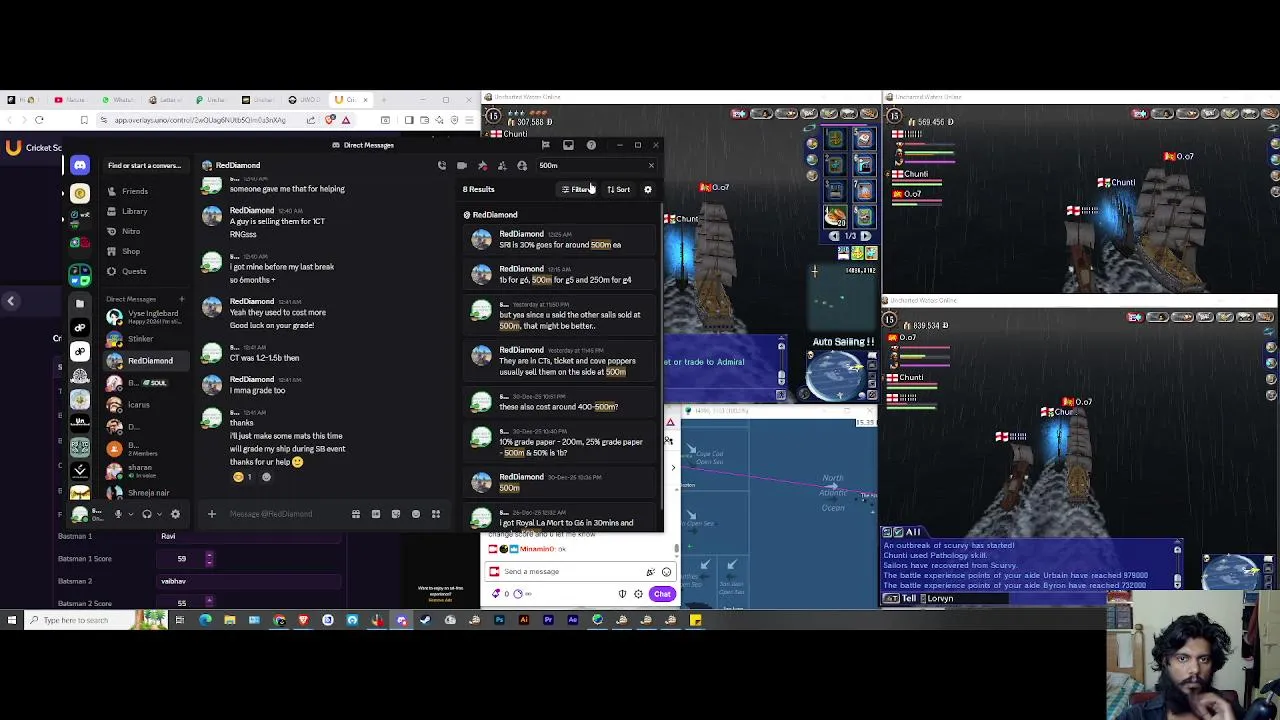This screenshot has width=1280, height=720.
Task: Expand headphone output options arrow
Action: [x=158, y=514]
